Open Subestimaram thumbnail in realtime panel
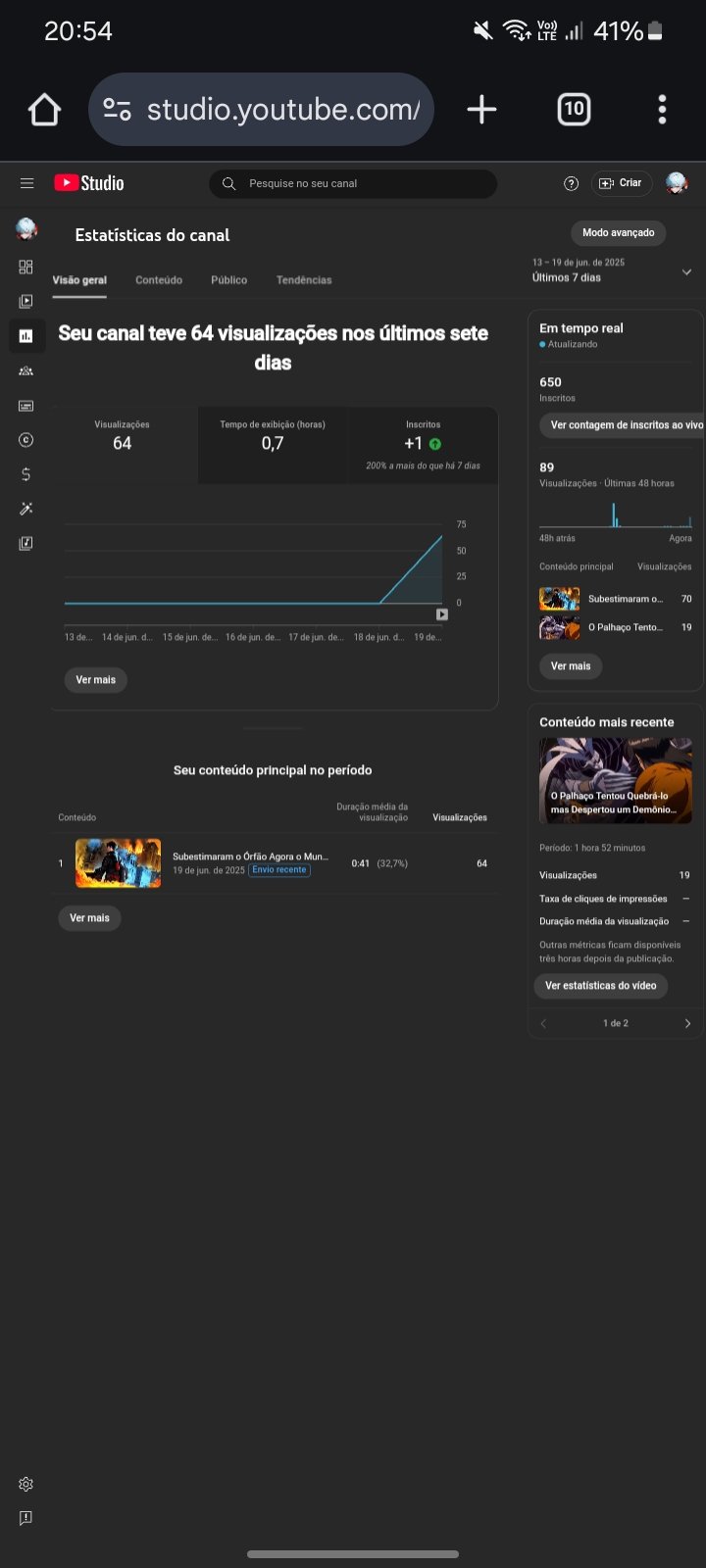The image size is (706, 1568). [x=560, y=599]
